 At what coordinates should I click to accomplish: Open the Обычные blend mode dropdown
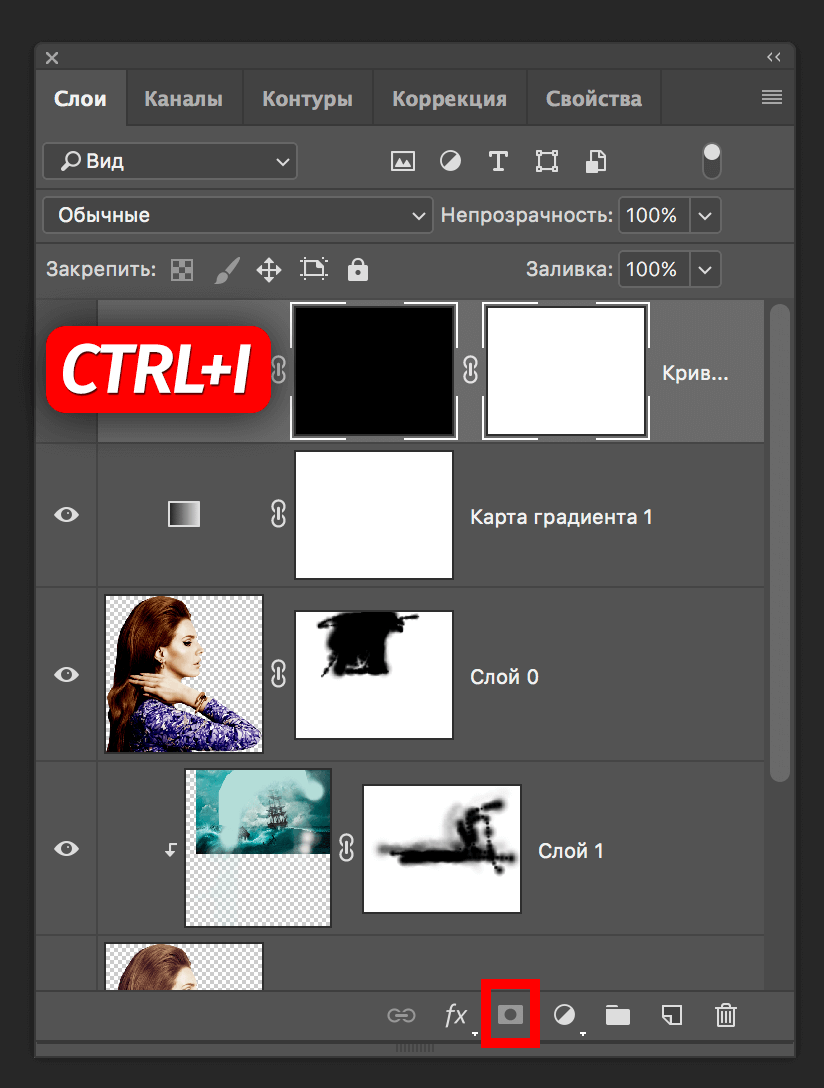(x=237, y=215)
